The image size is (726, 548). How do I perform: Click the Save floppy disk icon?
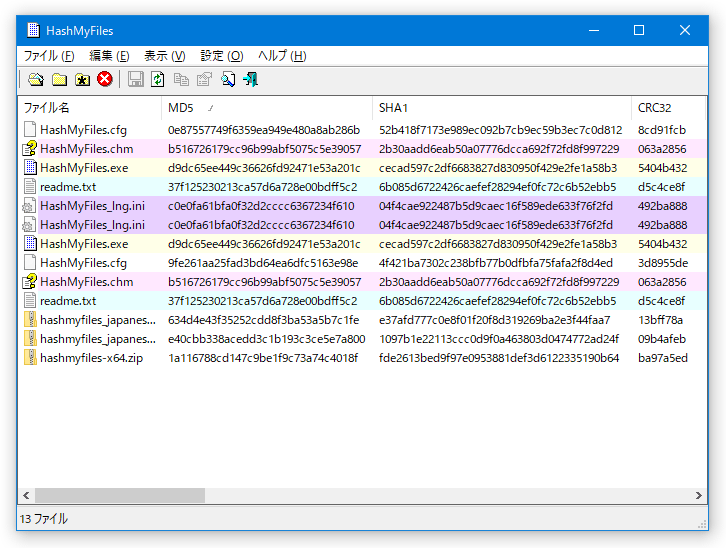(135, 79)
